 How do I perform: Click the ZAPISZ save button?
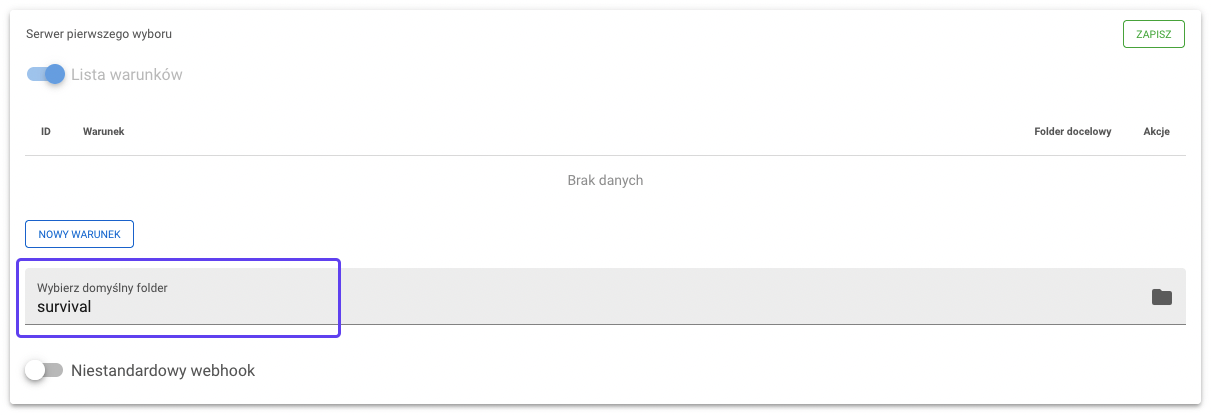[x=1153, y=34]
